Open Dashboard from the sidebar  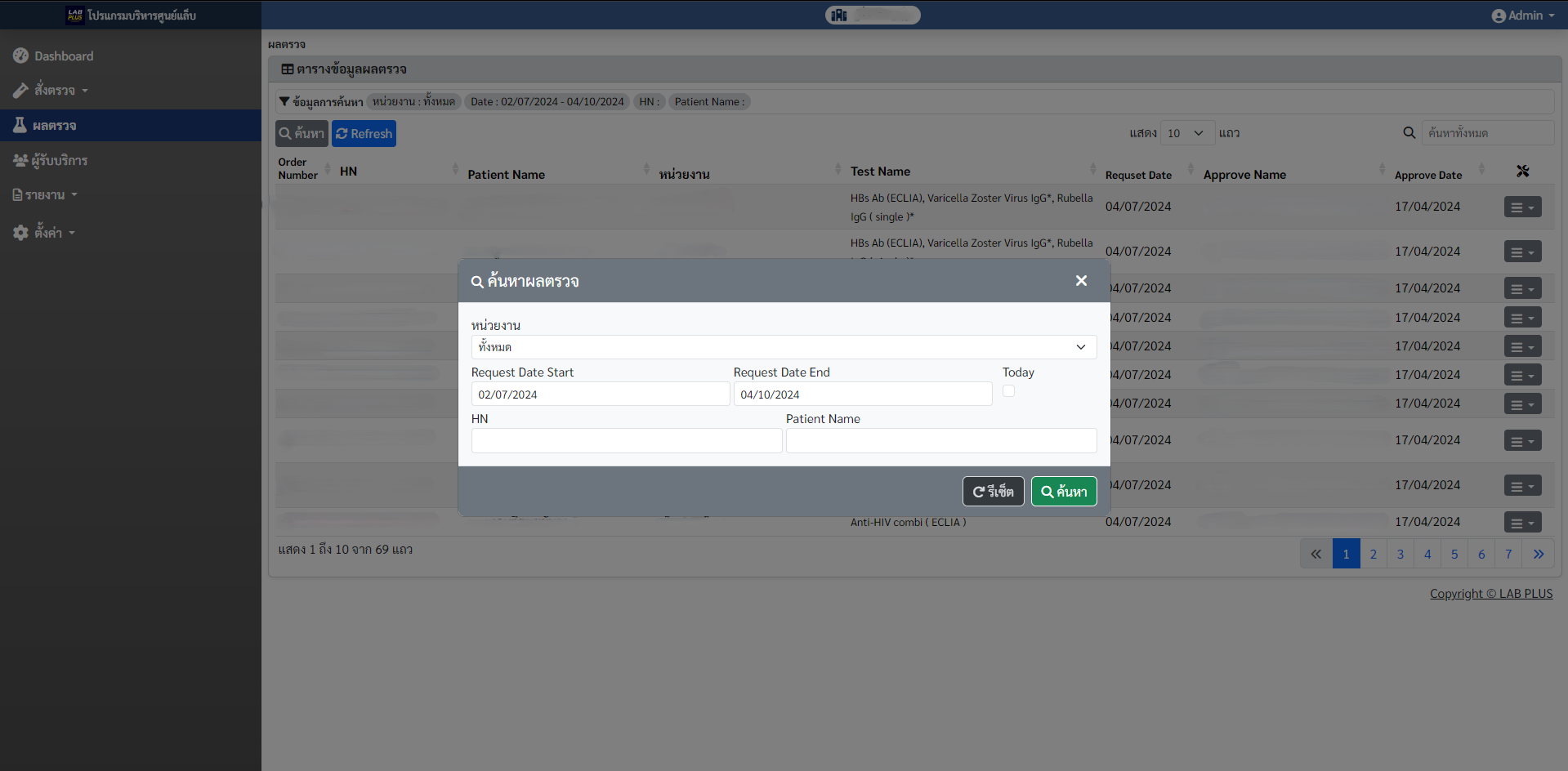64,56
